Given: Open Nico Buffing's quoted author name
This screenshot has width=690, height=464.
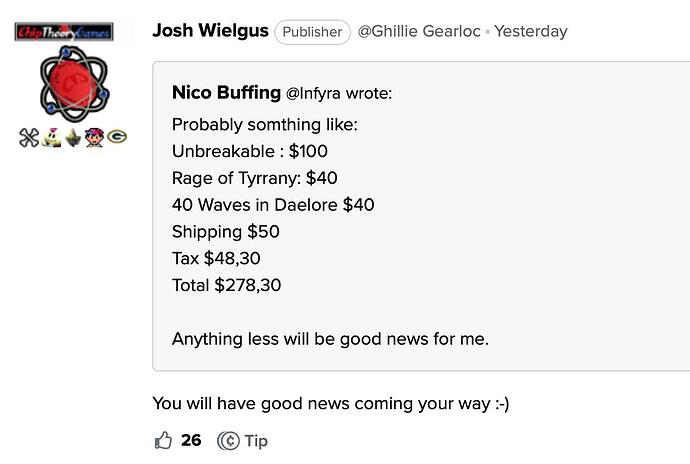Looking at the screenshot, I should [226, 93].
